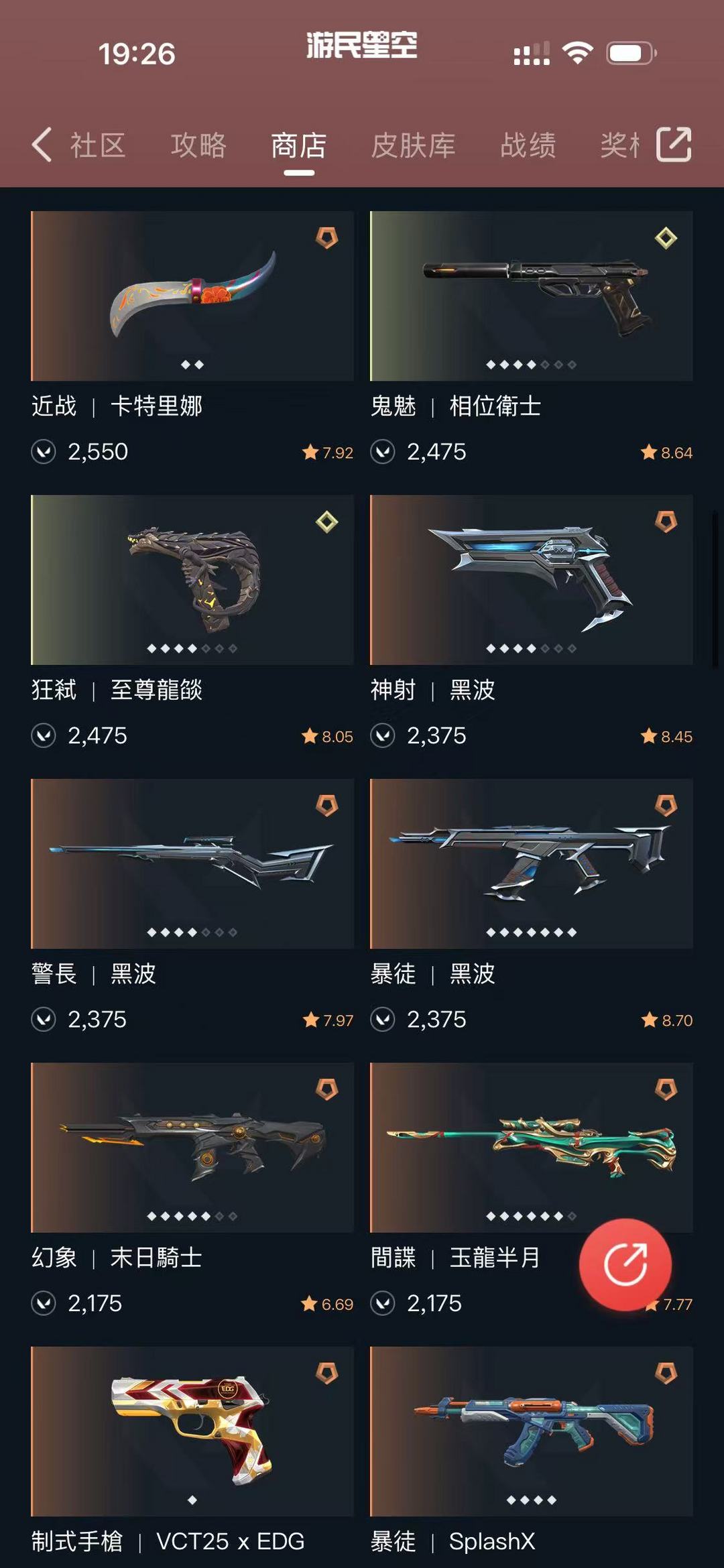Click diamond tier badge on 相位衛士 card
This screenshot has height=1568, width=724.
[x=666, y=237]
